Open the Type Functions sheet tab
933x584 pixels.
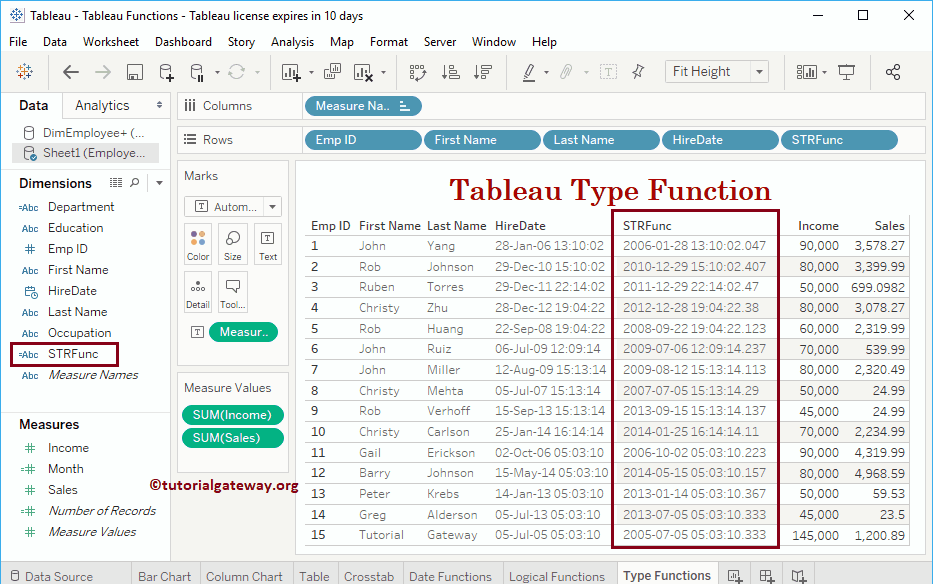click(666, 575)
